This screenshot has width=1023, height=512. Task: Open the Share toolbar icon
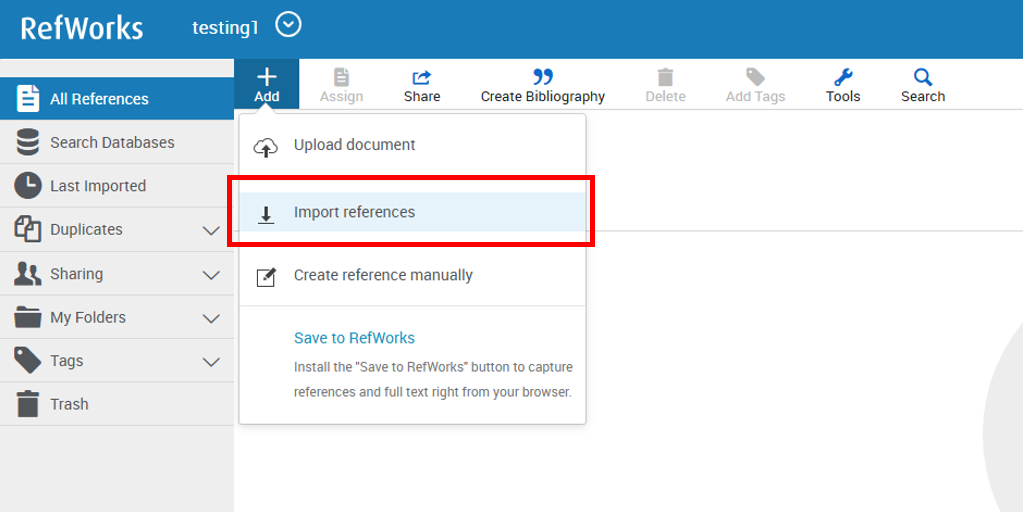pos(422,78)
